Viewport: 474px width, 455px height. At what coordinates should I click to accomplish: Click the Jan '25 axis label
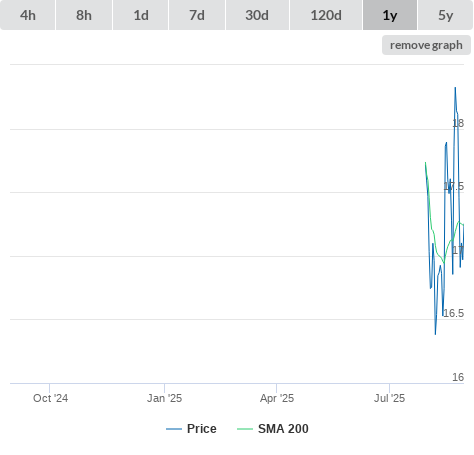tap(164, 398)
